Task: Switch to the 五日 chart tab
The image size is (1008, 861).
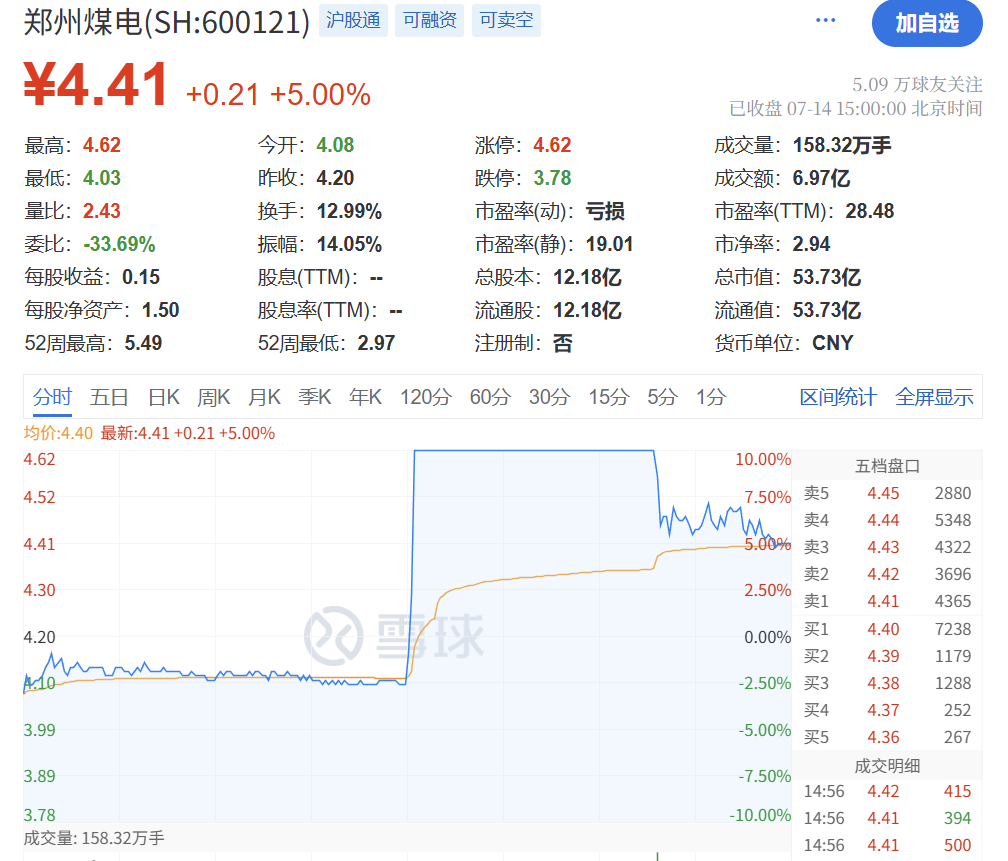Action: [x=109, y=397]
